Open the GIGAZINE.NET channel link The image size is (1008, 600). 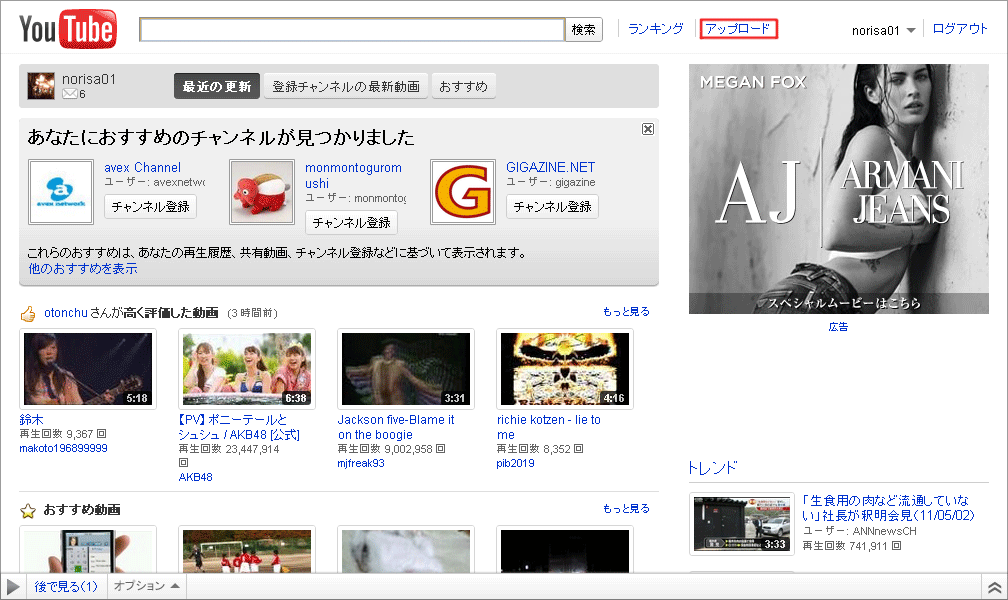click(x=550, y=167)
